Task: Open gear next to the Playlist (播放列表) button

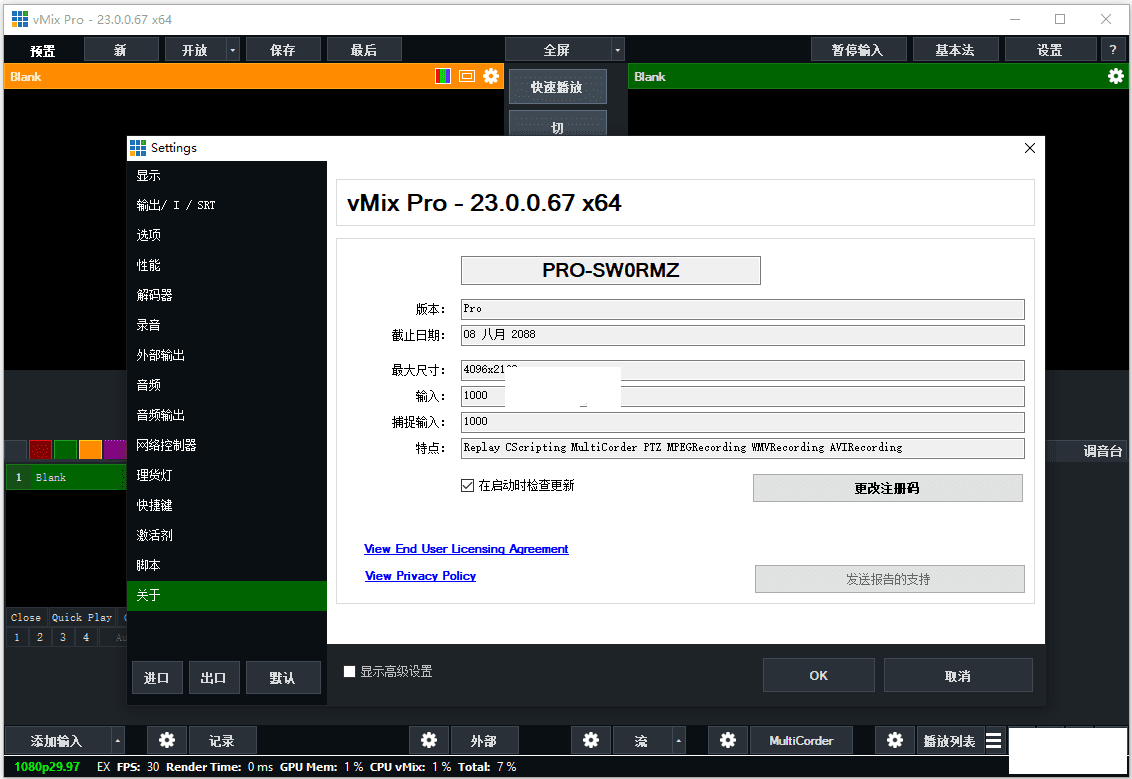Action: (895, 740)
